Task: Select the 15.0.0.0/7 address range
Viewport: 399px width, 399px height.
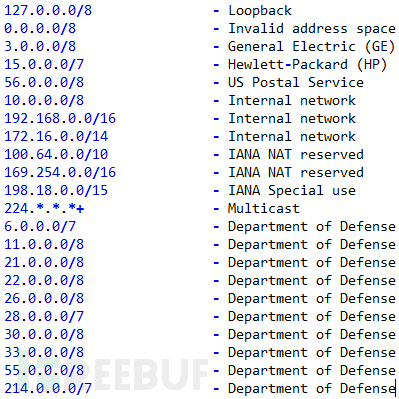Action: pos(44,65)
